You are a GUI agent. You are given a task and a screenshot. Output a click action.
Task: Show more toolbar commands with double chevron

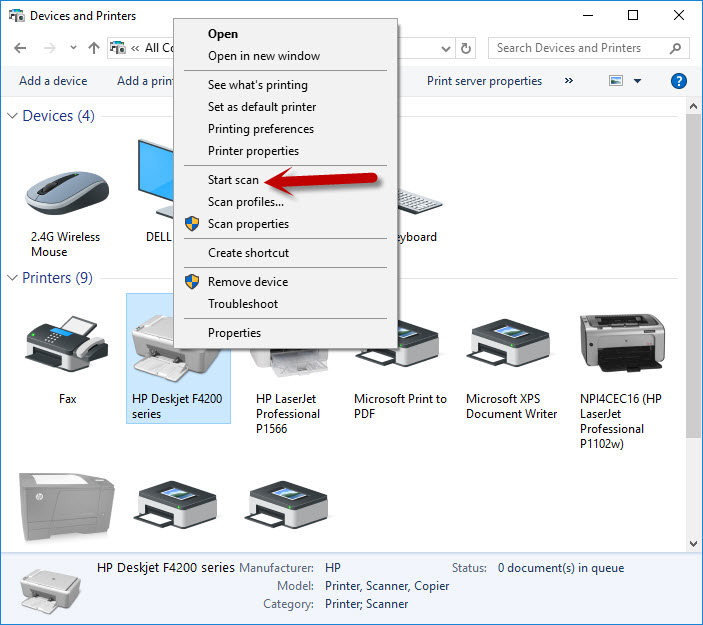568,81
